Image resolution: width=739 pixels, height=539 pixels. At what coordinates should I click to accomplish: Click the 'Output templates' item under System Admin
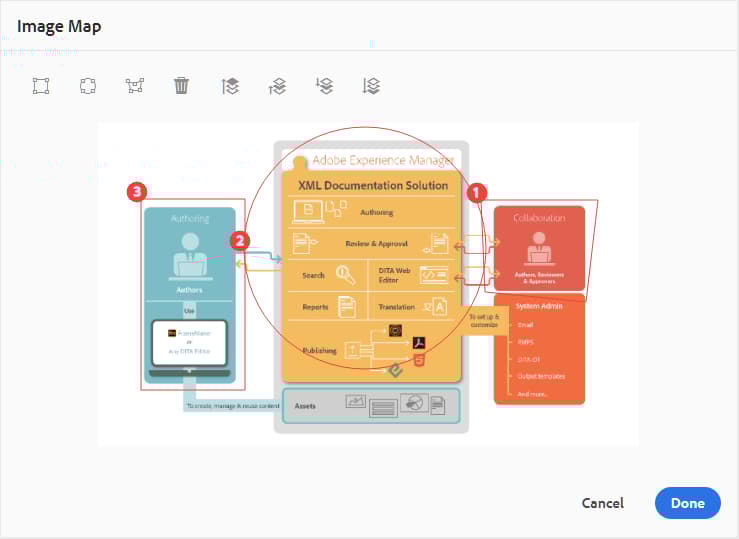(541, 376)
